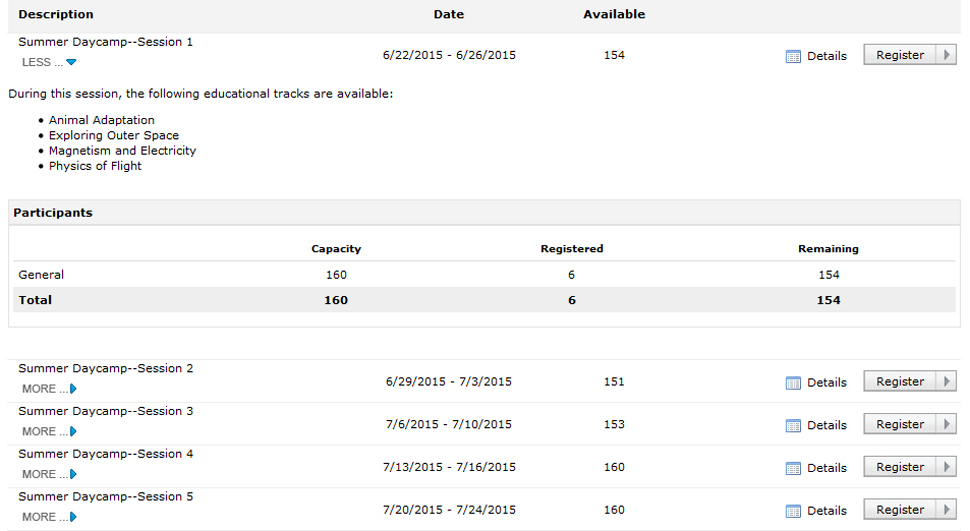The width and height of the screenshot is (970, 531).
Task: Click the Details calendar icon for Session 1
Action: (793, 57)
